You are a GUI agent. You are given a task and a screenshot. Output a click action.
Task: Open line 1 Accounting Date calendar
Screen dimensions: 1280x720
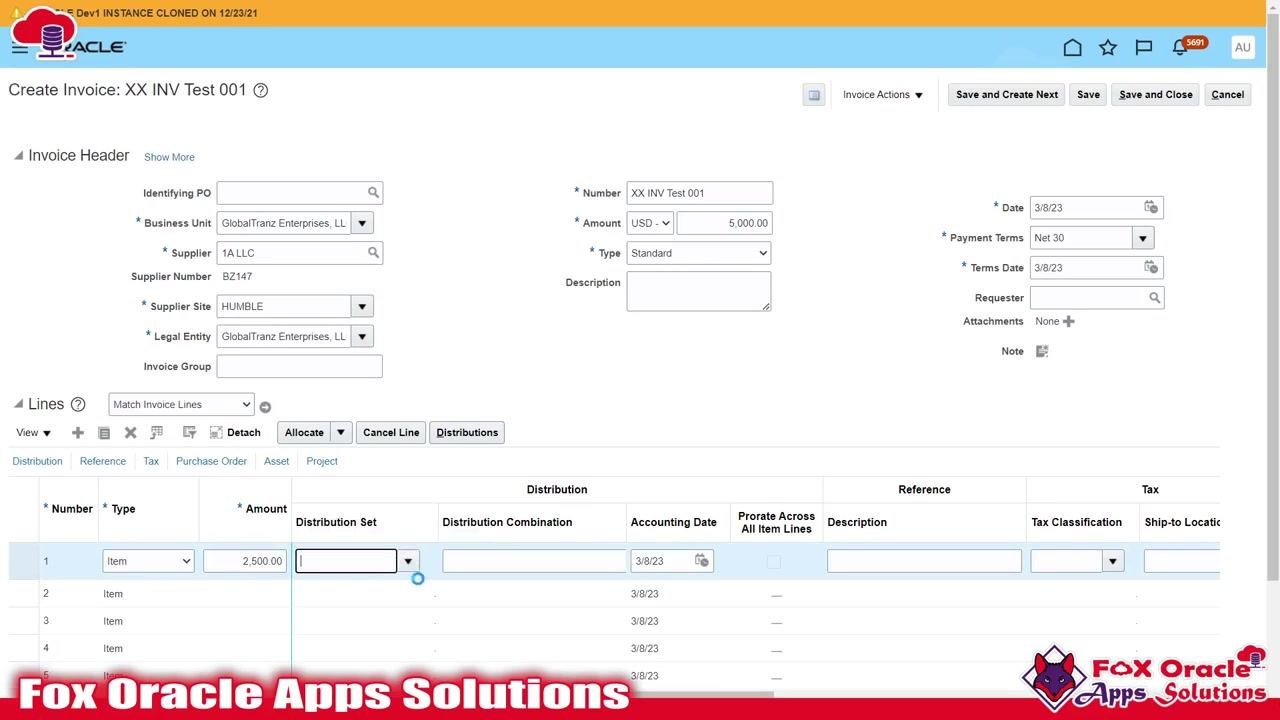(702, 561)
